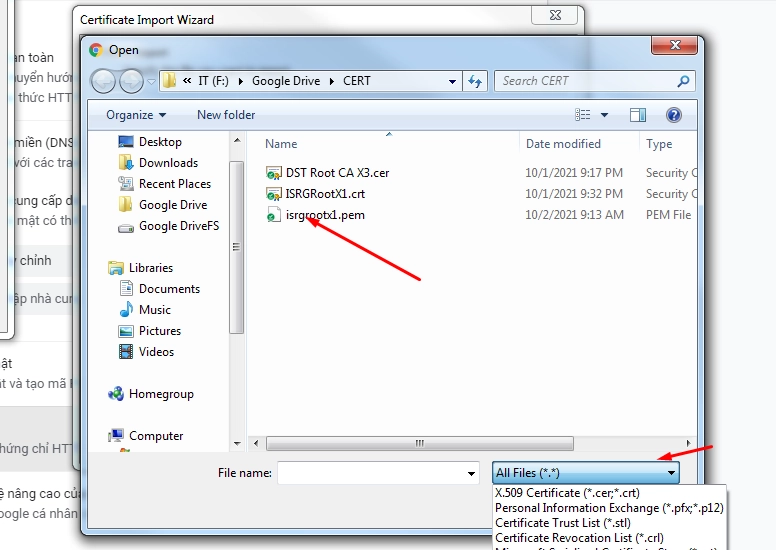The image size is (776, 550).
Task: Click the refresh button beside address bar
Action: click(475, 81)
